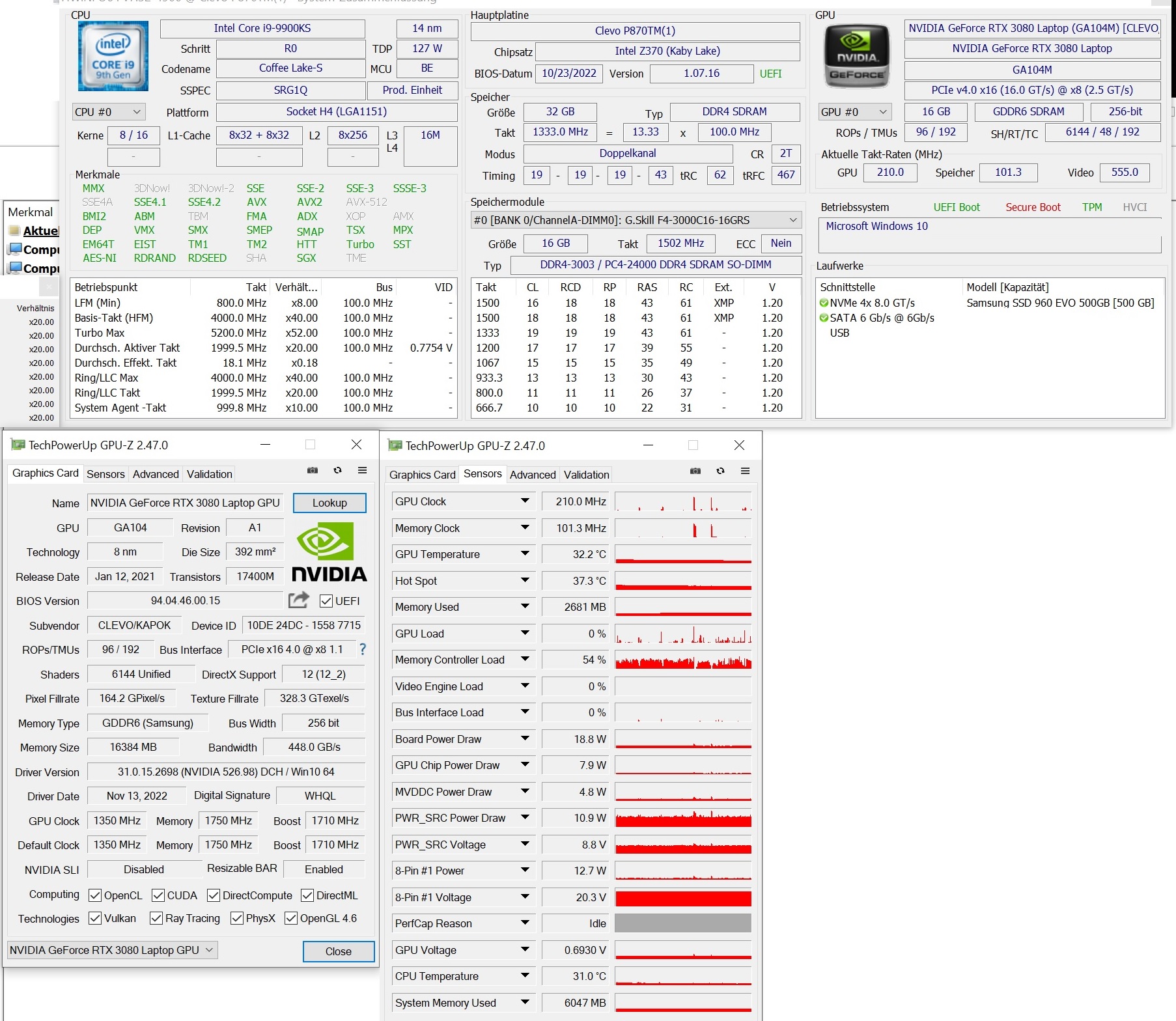Click folder icon next to Aktuel entry
1176x1021 pixels.
[14, 231]
